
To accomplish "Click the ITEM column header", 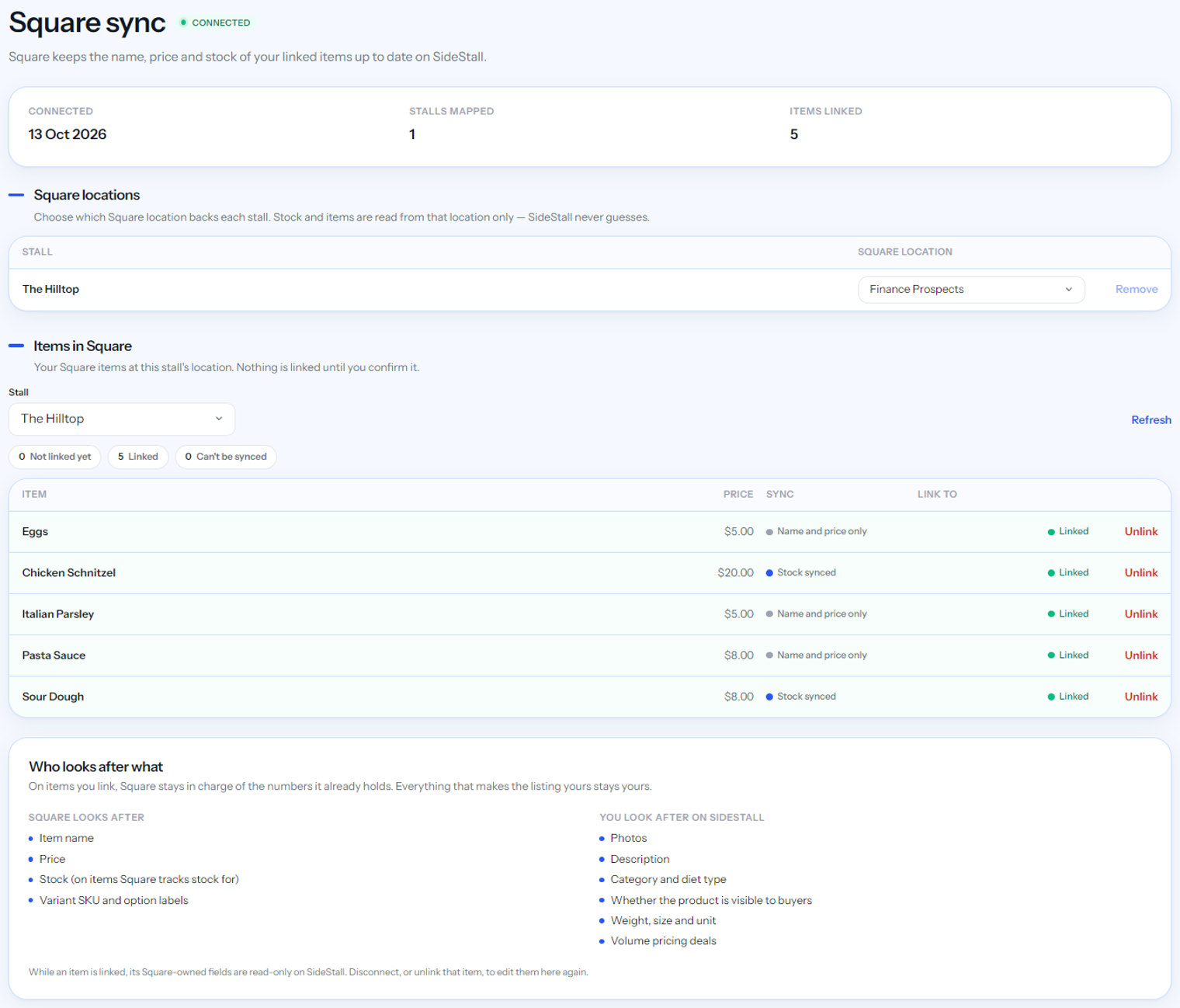I will point(34,495).
